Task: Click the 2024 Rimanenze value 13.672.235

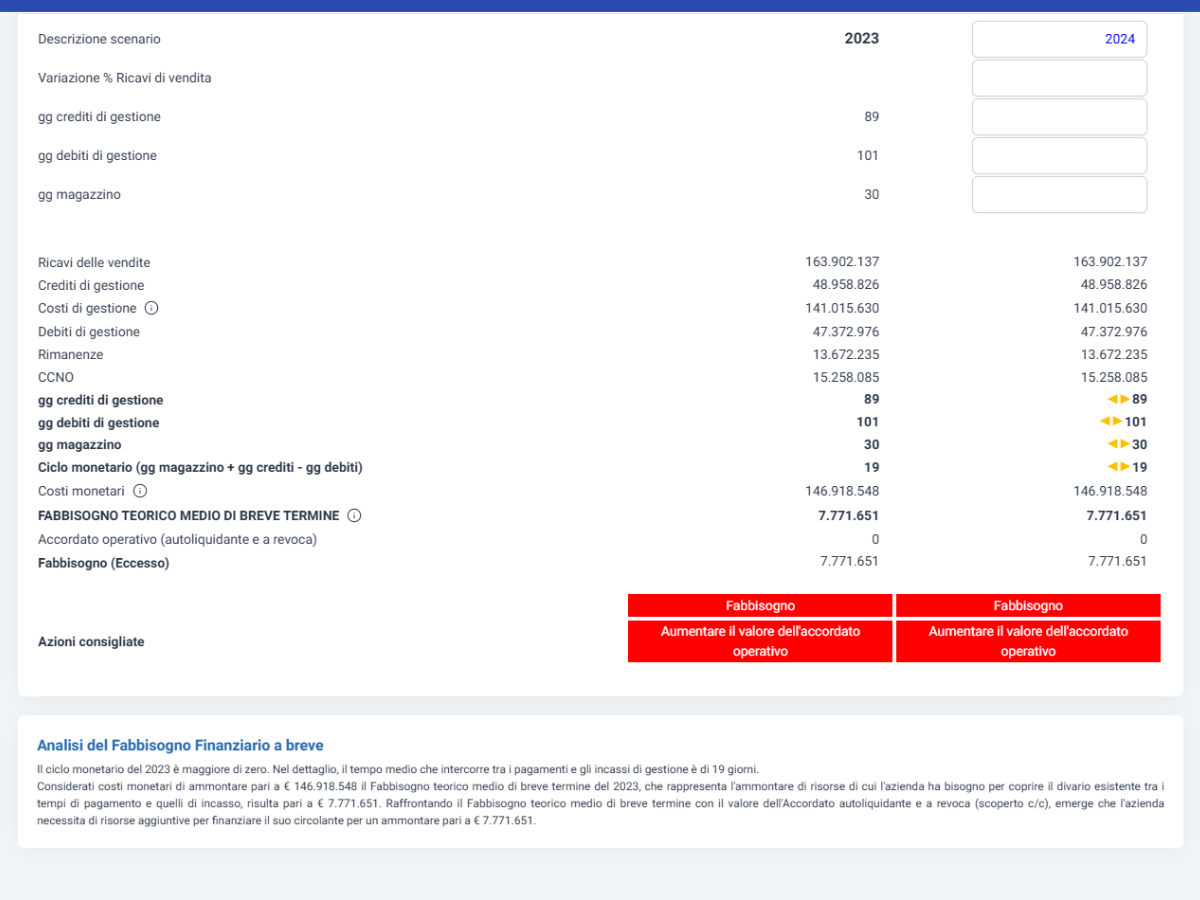Action: [1114, 354]
